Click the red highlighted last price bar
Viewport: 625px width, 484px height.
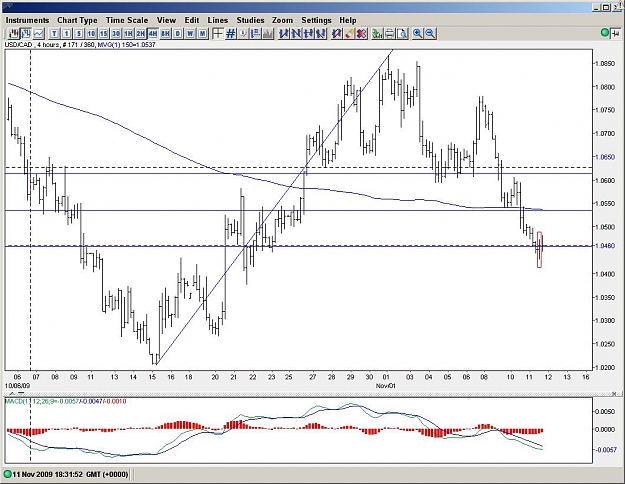(539, 249)
